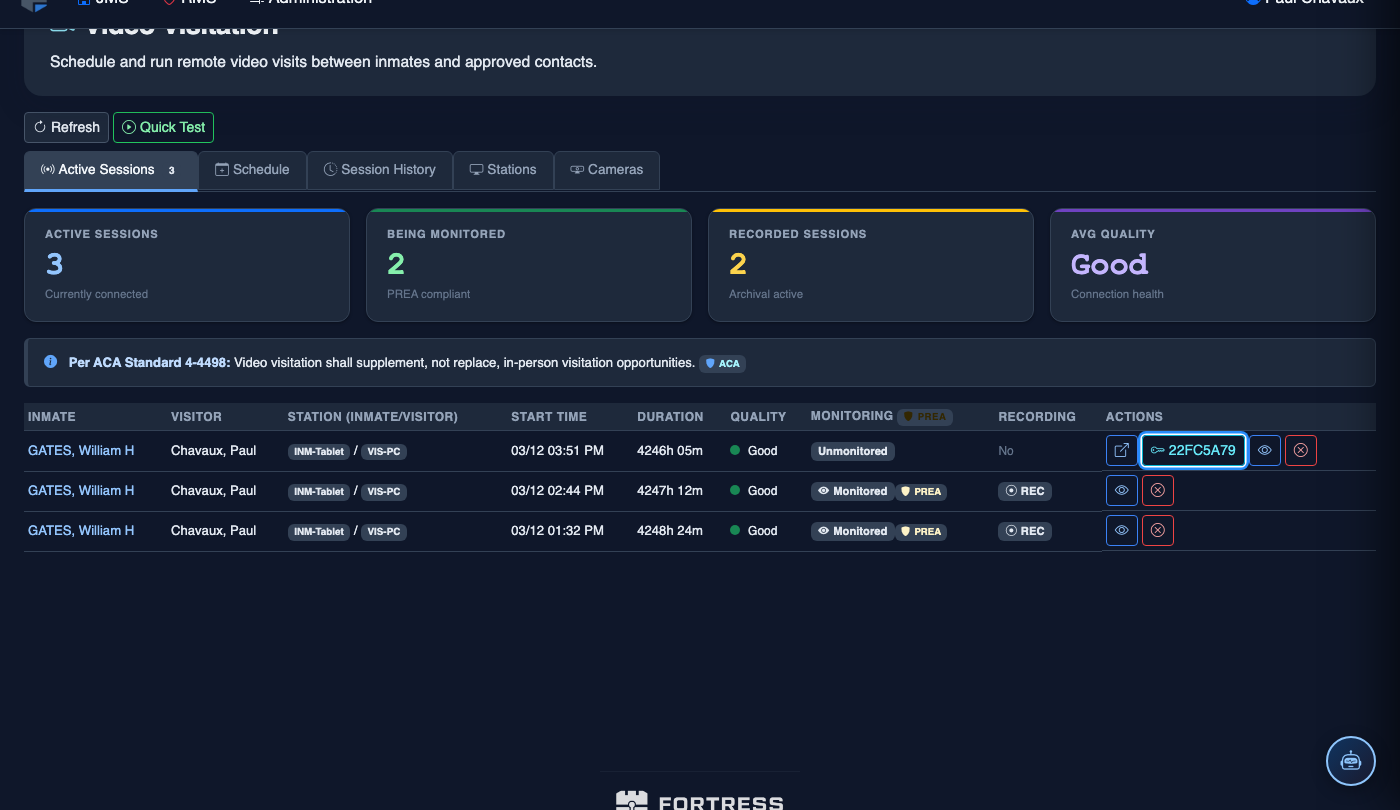Viewport: 1400px width, 810px height.
Task: Open the Cameras tab
Action: (606, 170)
